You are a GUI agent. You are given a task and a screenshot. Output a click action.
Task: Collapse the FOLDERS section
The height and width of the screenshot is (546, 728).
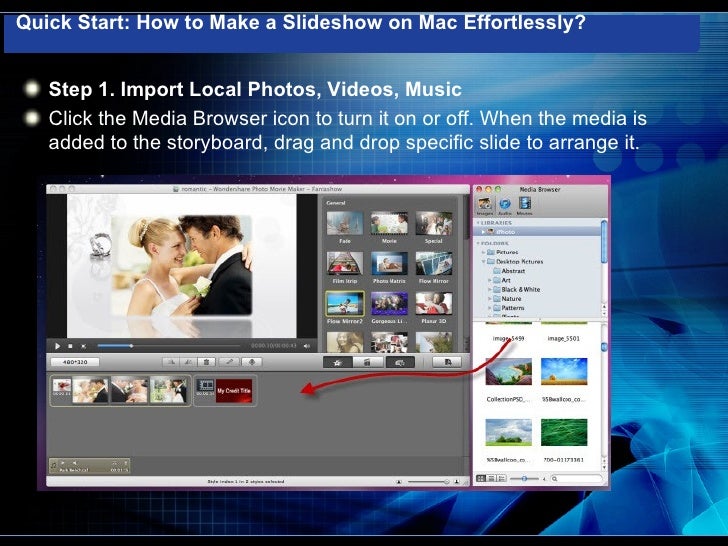[x=478, y=243]
